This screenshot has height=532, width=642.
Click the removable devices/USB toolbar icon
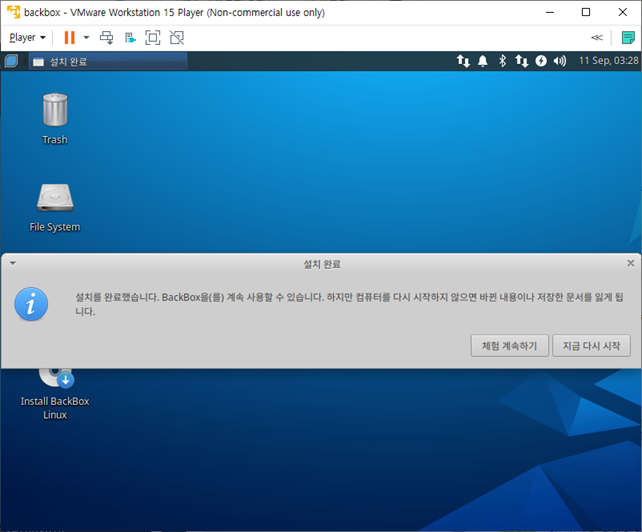pyautogui.click(x=130, y=38)
